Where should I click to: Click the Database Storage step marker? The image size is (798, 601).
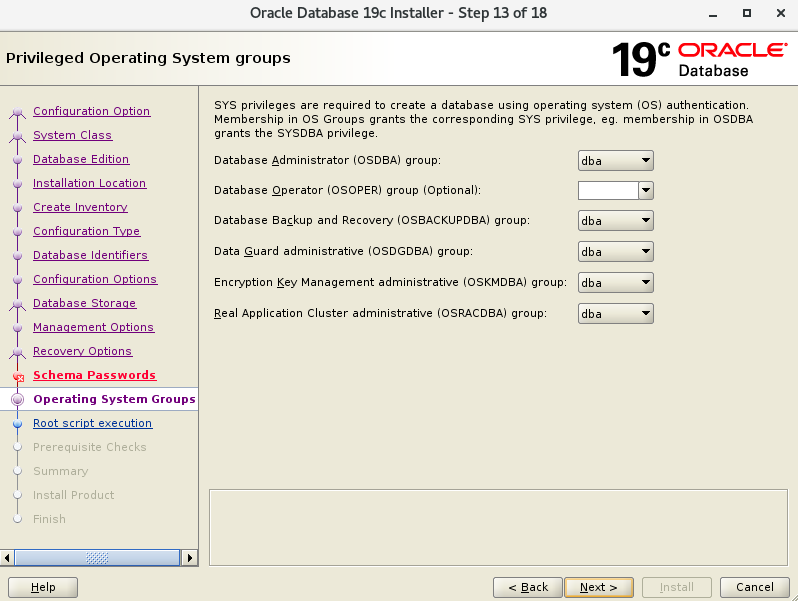[18, 303]
